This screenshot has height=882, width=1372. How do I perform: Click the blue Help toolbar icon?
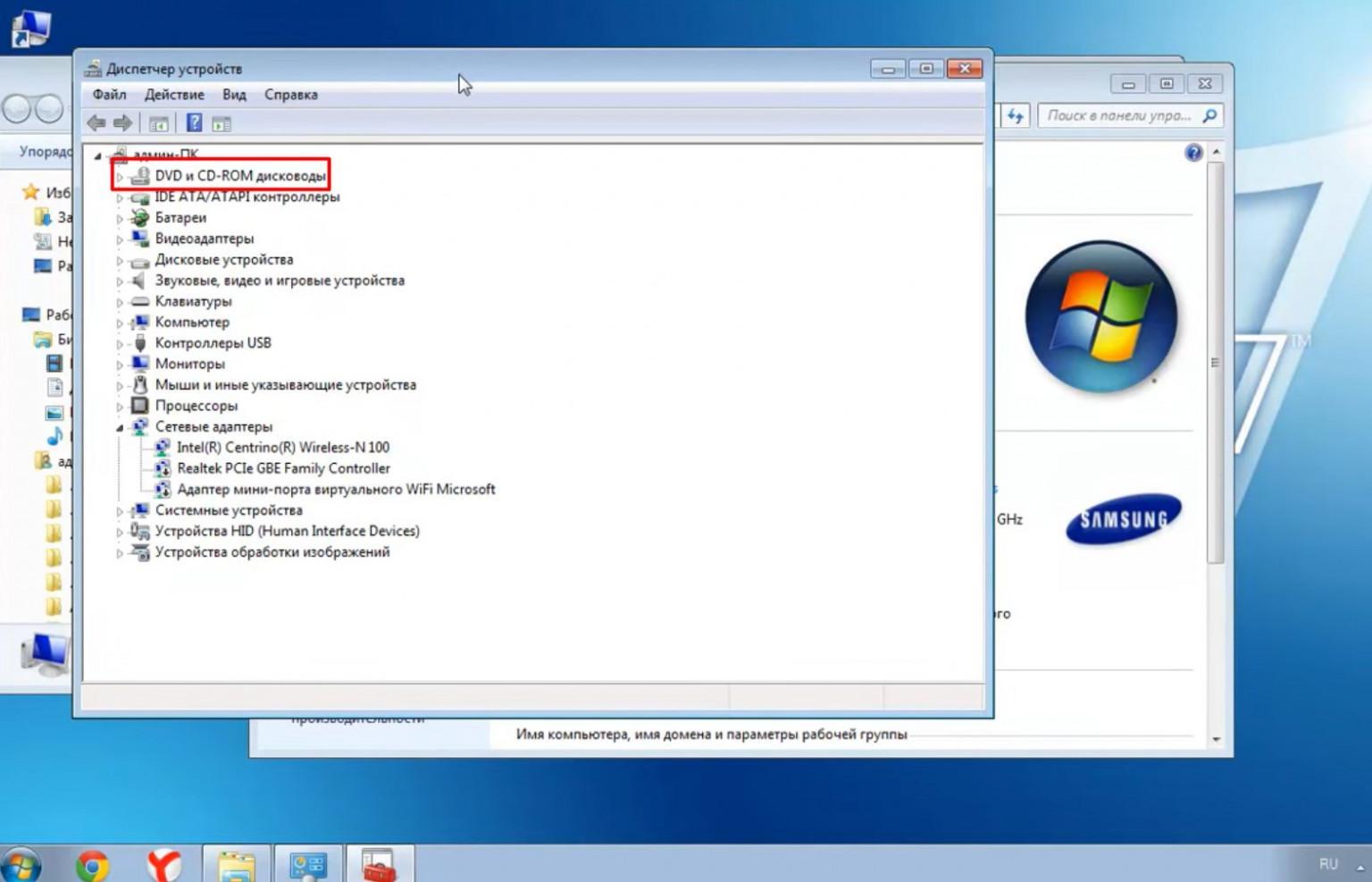pyautogui.click(x=194, y=123)
